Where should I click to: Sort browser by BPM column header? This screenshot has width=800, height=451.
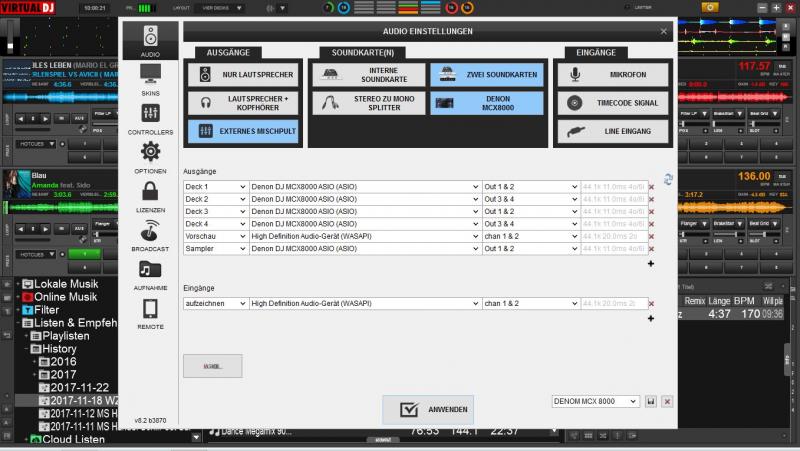coord(744,301)
